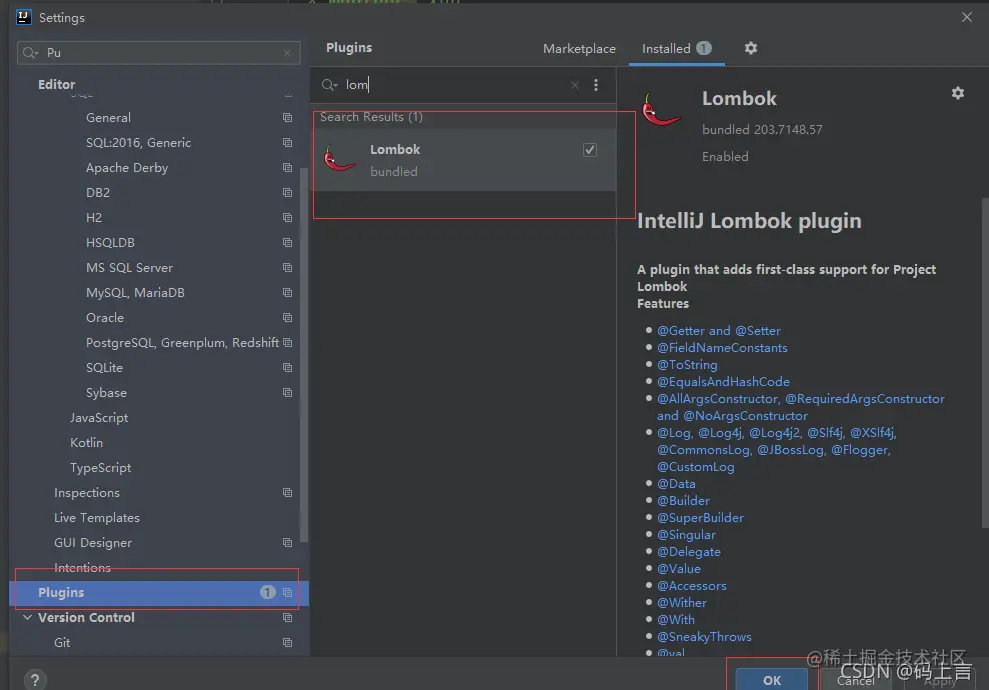The height and width of the screenshot is (690, 989).
Task: Click project-level icon next to Oracle
Action: (288, 317)
